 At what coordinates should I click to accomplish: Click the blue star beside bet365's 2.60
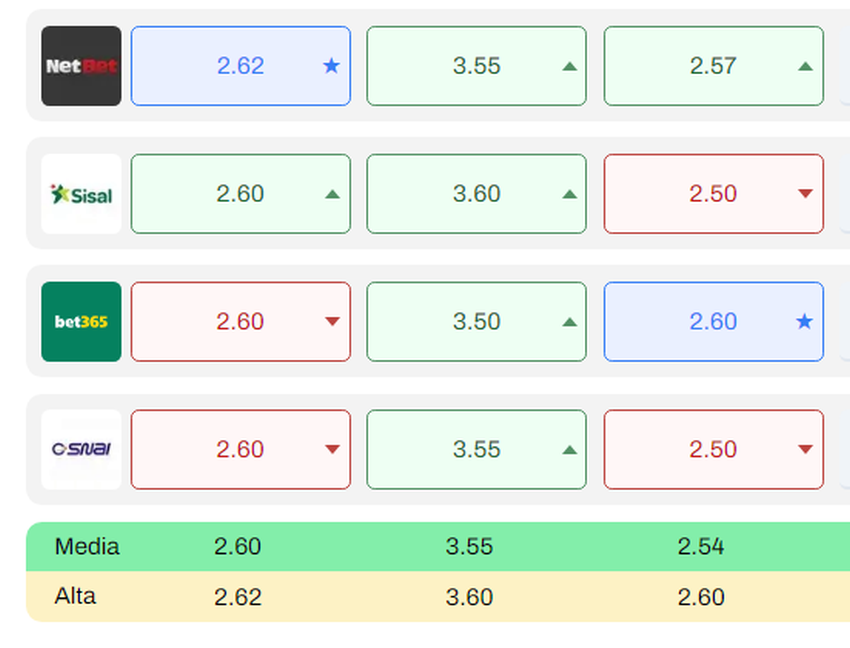804,322
